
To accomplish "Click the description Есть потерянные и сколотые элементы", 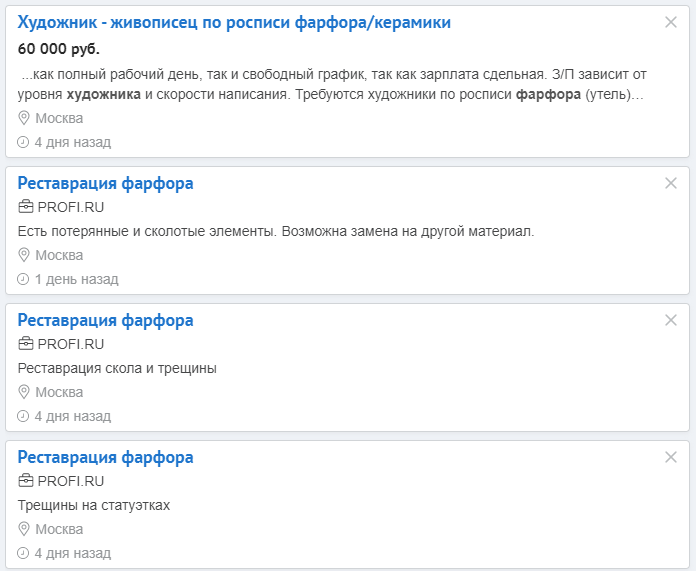I will (x=276, y=231).
